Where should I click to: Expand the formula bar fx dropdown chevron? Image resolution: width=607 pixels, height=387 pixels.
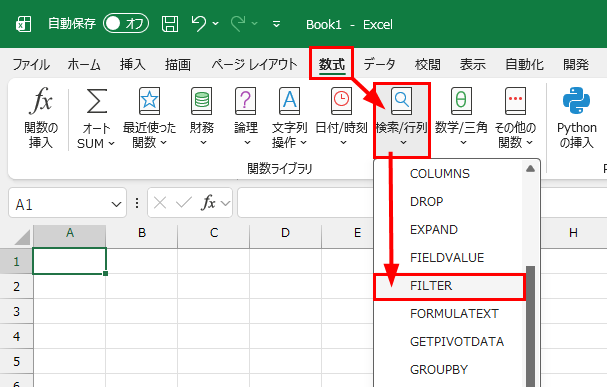(225, 203)
